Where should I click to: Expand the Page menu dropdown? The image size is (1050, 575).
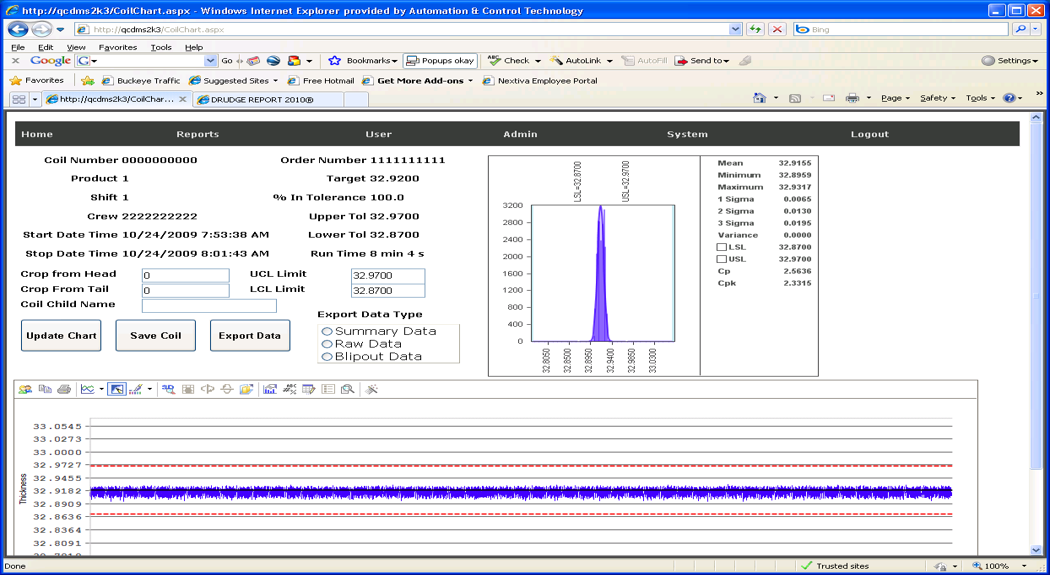pos(895,98)
